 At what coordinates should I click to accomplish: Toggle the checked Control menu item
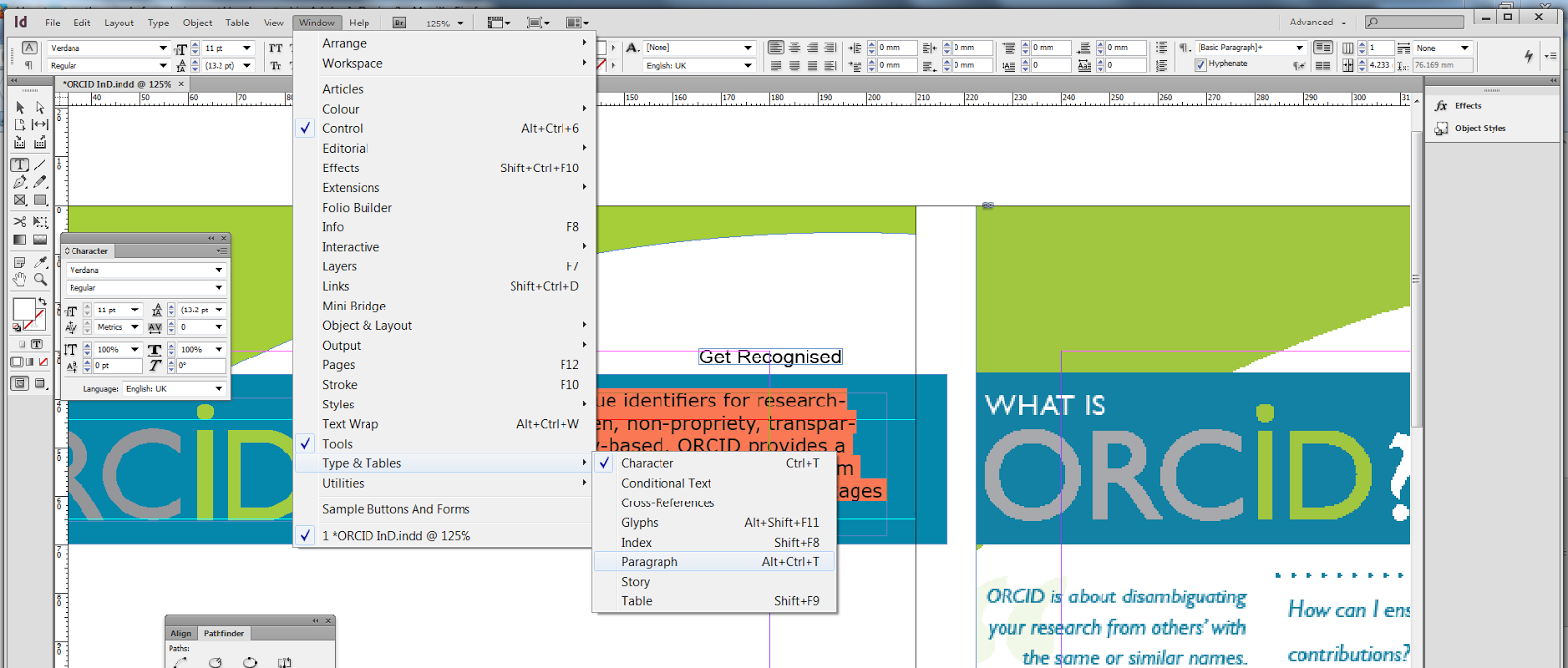(x=443, y=128)
